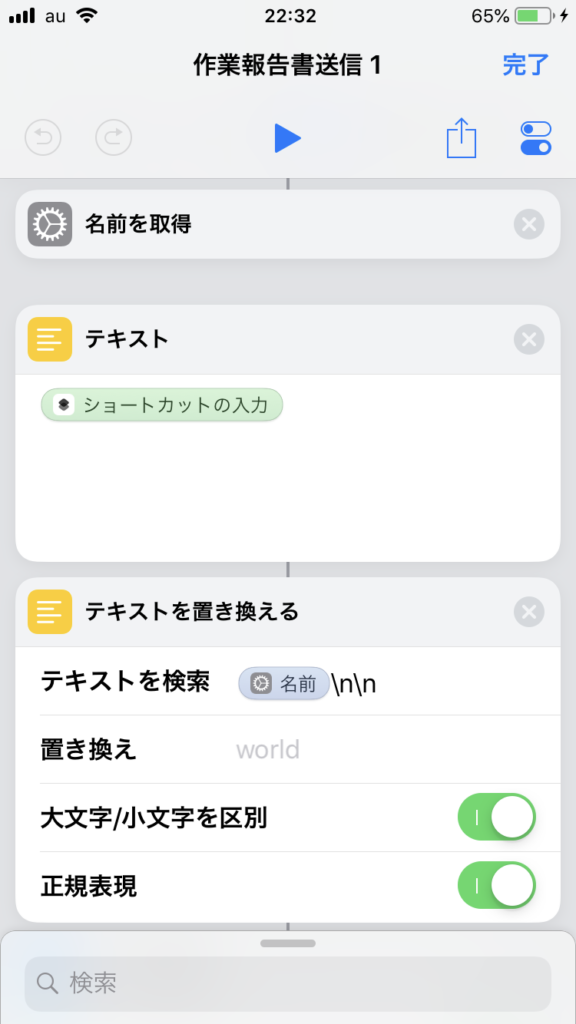Delete the テキスト action card
576x1024 pixels.
tap(529, 339)
